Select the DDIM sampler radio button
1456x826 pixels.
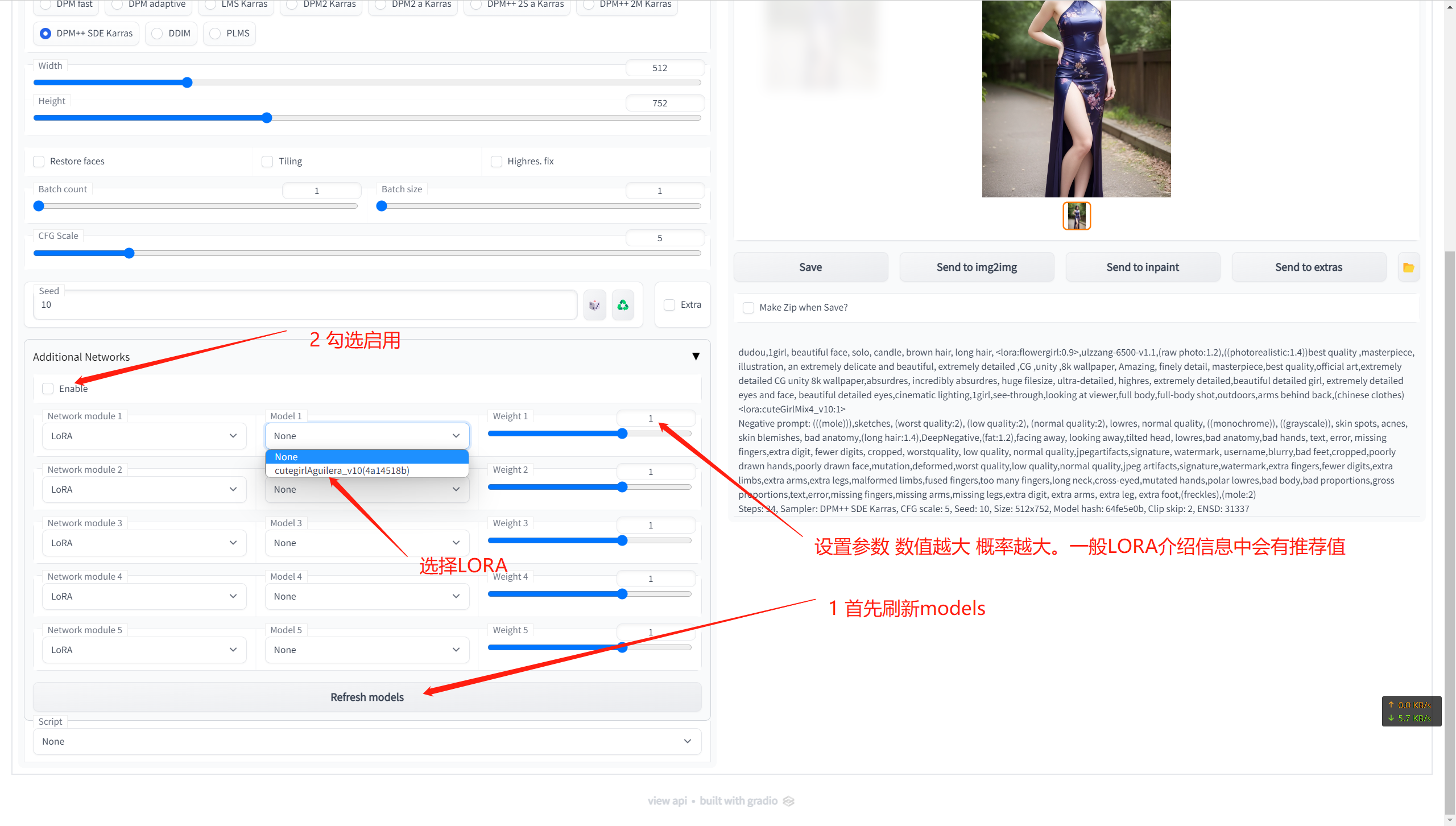pyautogui.click(x=158, y=34)
